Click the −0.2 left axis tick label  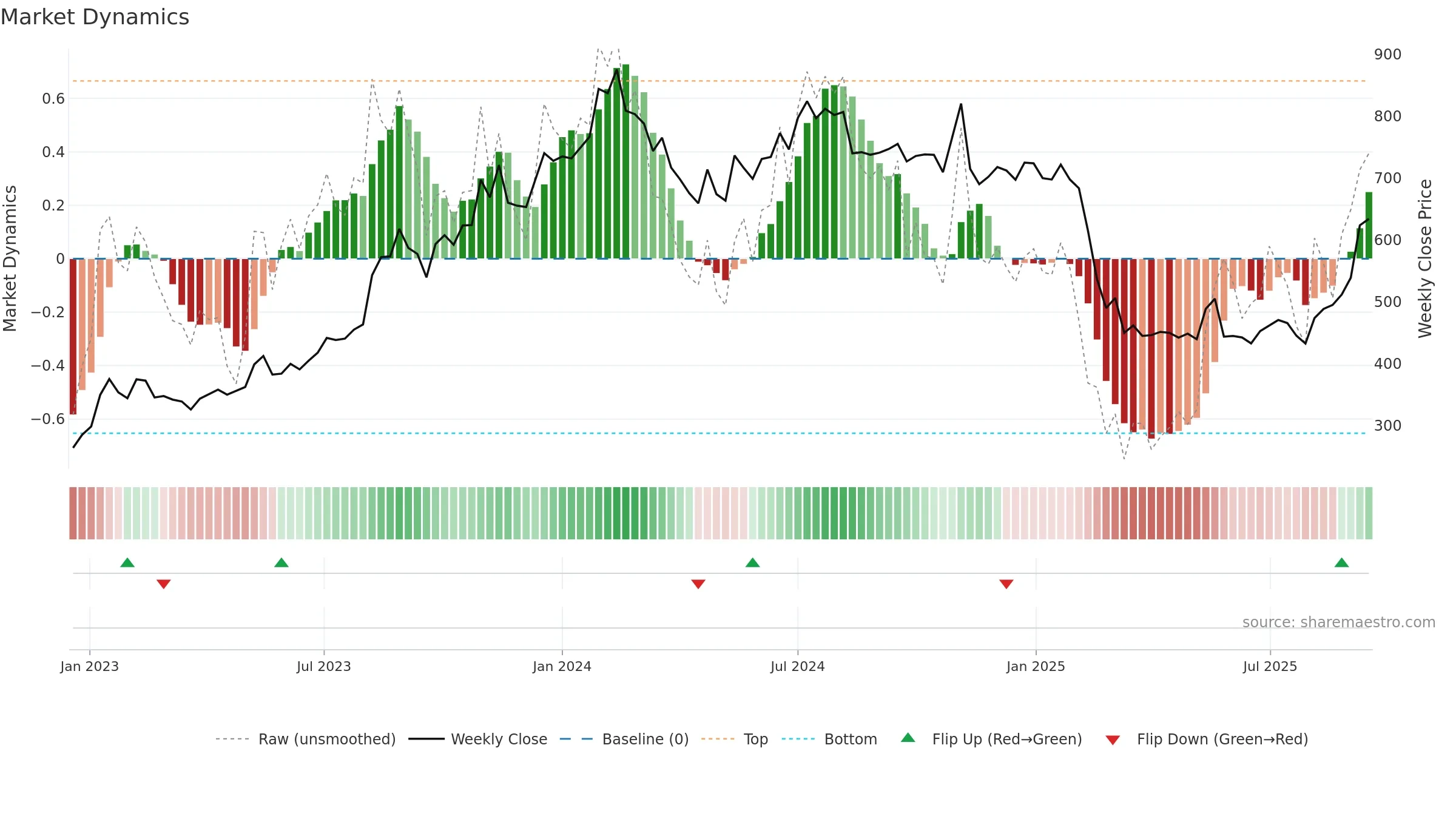coord(48,312)
